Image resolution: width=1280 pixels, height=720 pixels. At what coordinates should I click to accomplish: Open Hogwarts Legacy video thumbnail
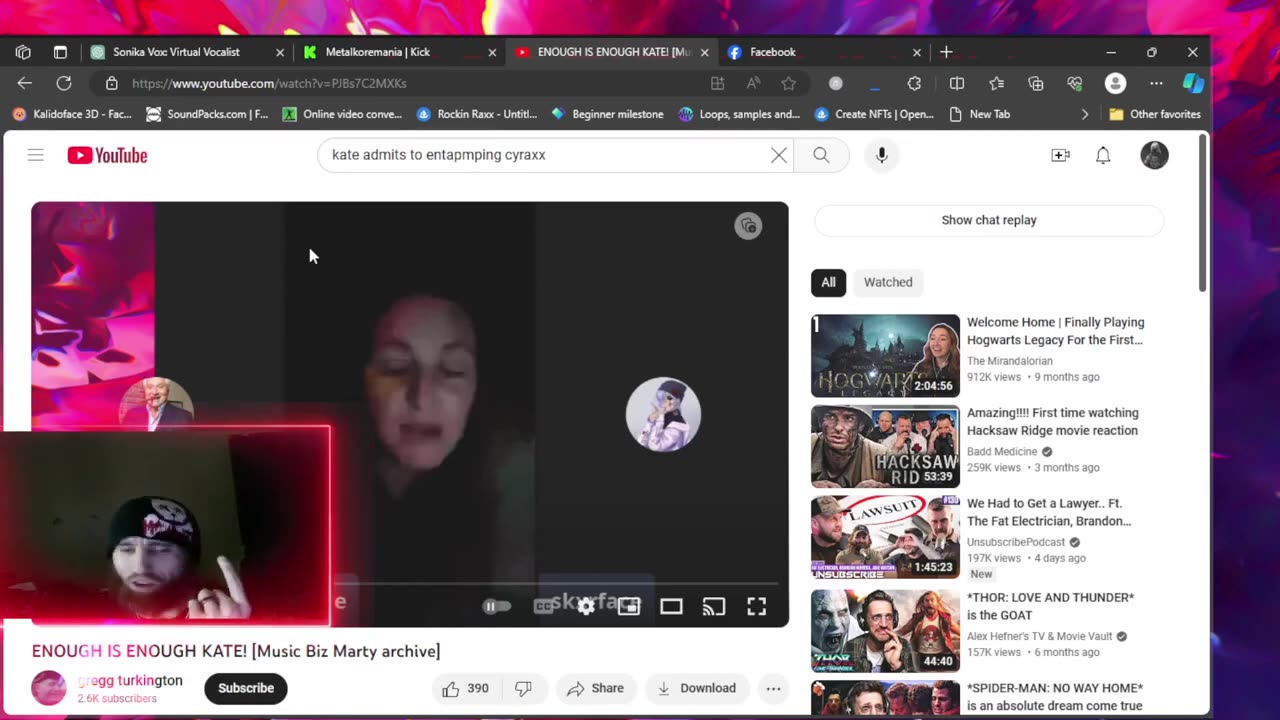(885, 356)
